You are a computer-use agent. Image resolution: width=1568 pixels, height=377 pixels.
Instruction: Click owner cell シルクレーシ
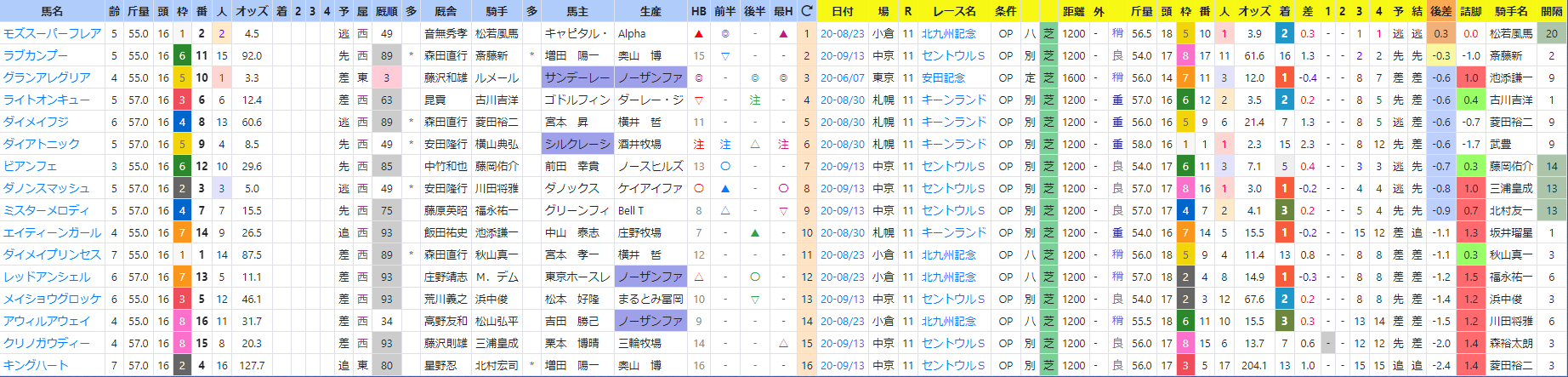577,145
